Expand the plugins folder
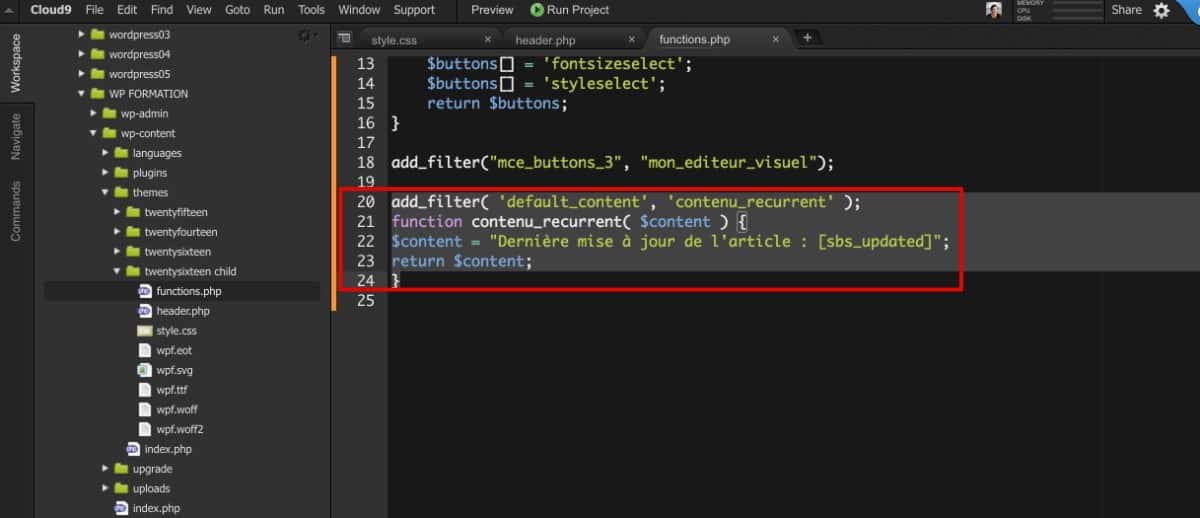Viewport: 1200px width, 518px height. (x=106, y=173)
